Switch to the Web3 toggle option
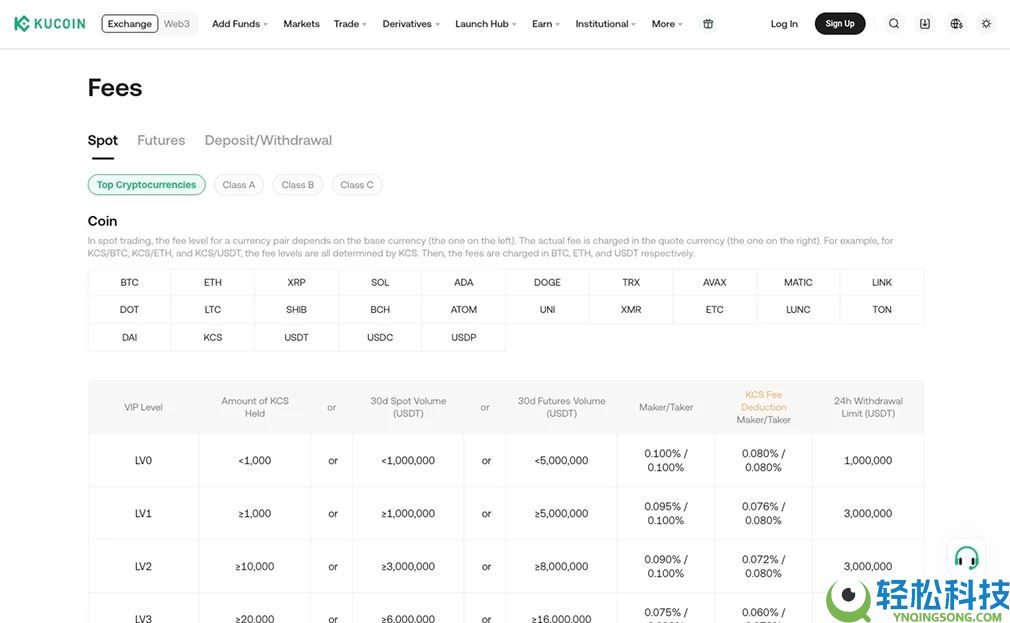Image resolution: width=1010 pixels, height=623 pixels. tap(177, 24)
